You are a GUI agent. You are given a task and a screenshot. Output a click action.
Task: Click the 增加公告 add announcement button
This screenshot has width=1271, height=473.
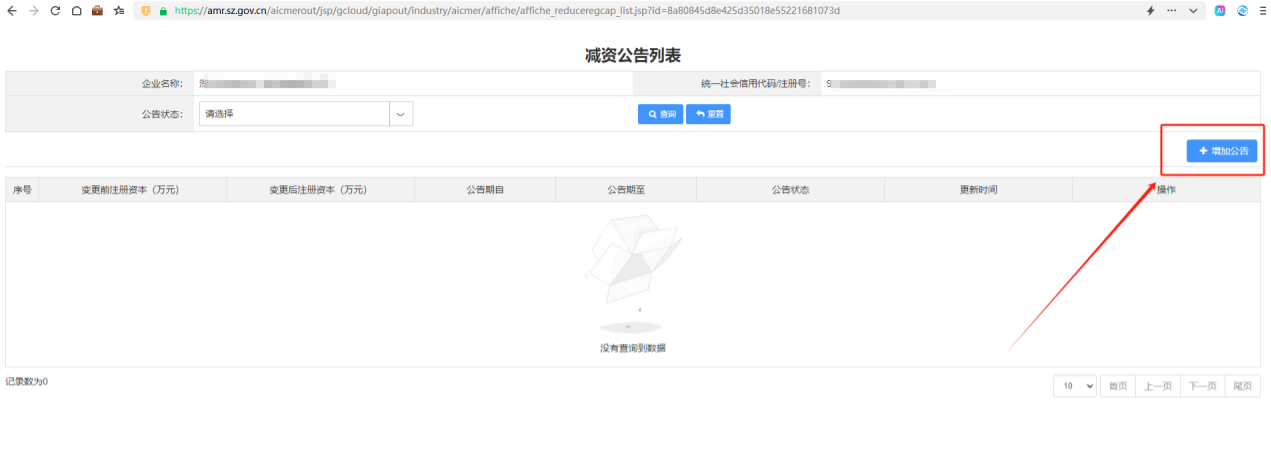point(1222,151)
